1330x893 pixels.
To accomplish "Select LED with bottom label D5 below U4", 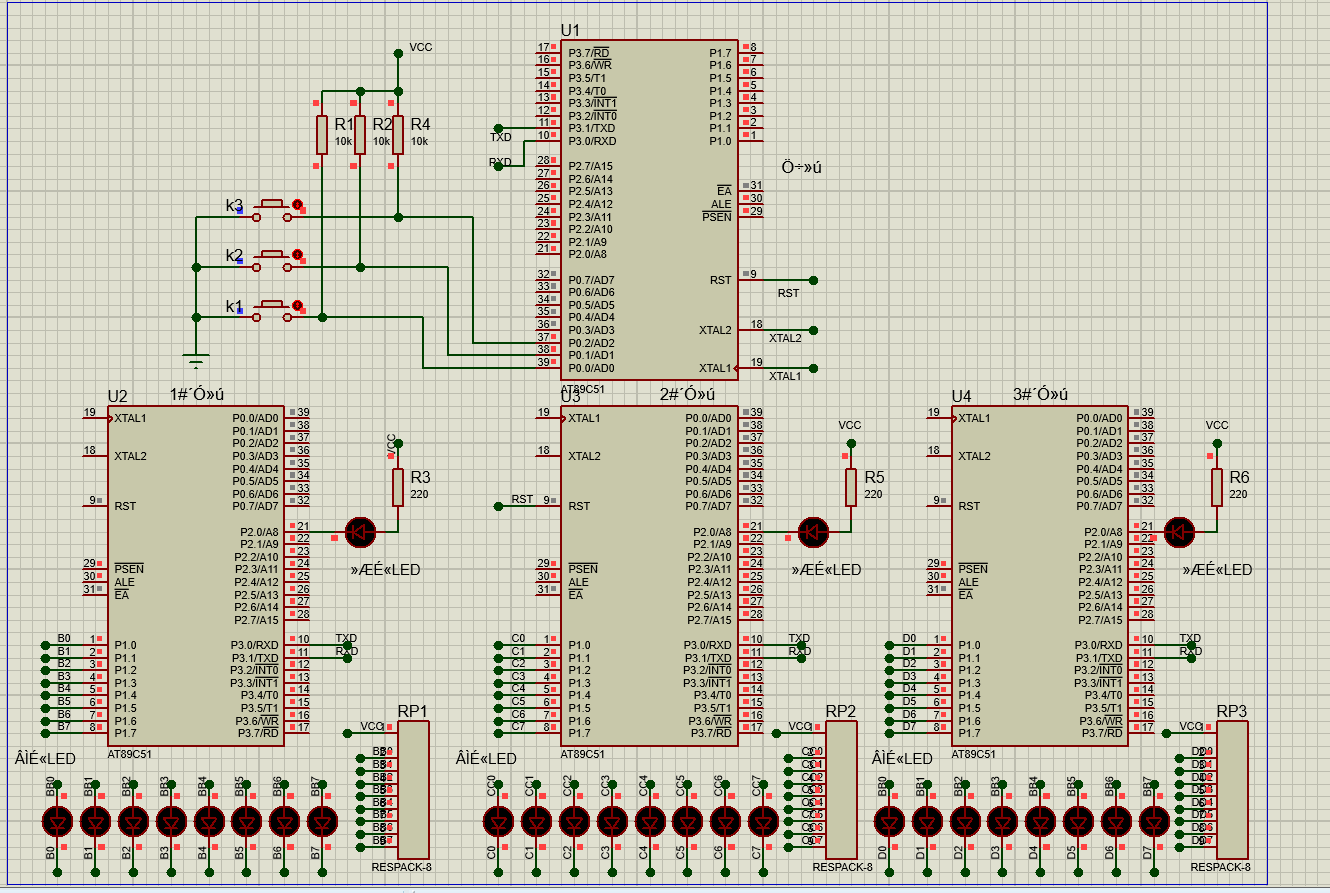I will (1077, 822).
